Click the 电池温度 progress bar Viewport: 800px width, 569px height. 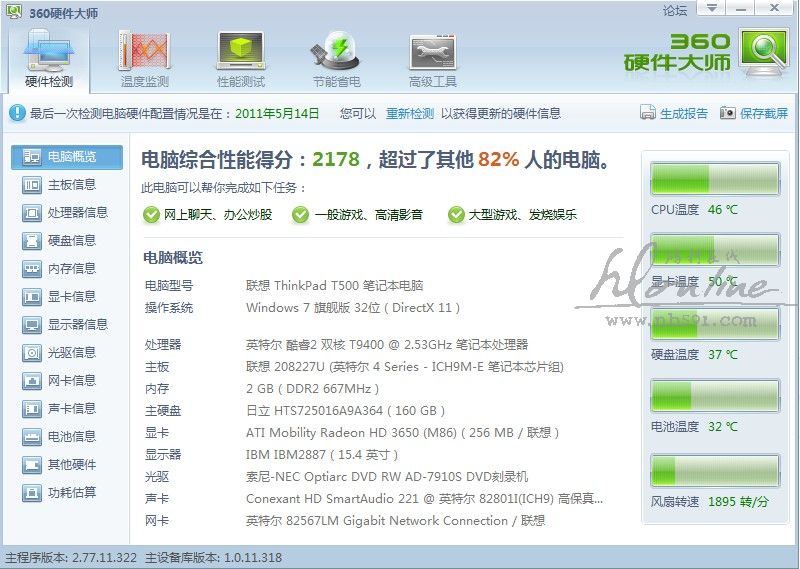[x=715, y=395]
